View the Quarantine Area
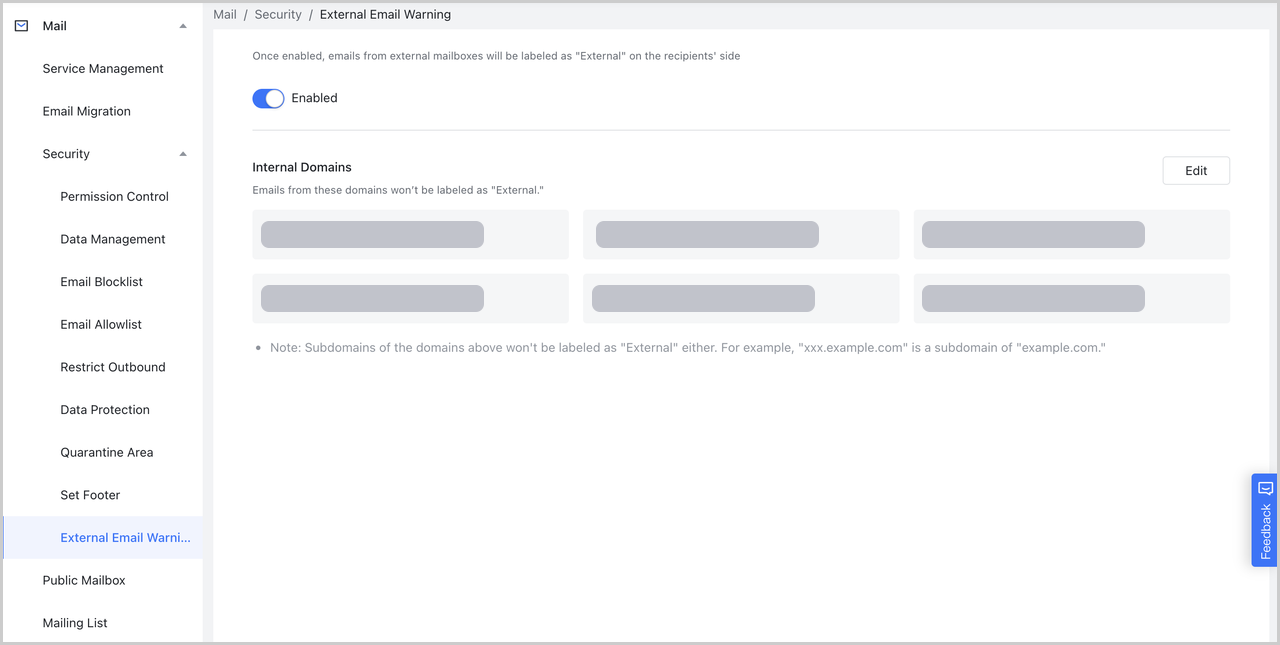Viewport: 1280px width, 645px height. [106, 452]
